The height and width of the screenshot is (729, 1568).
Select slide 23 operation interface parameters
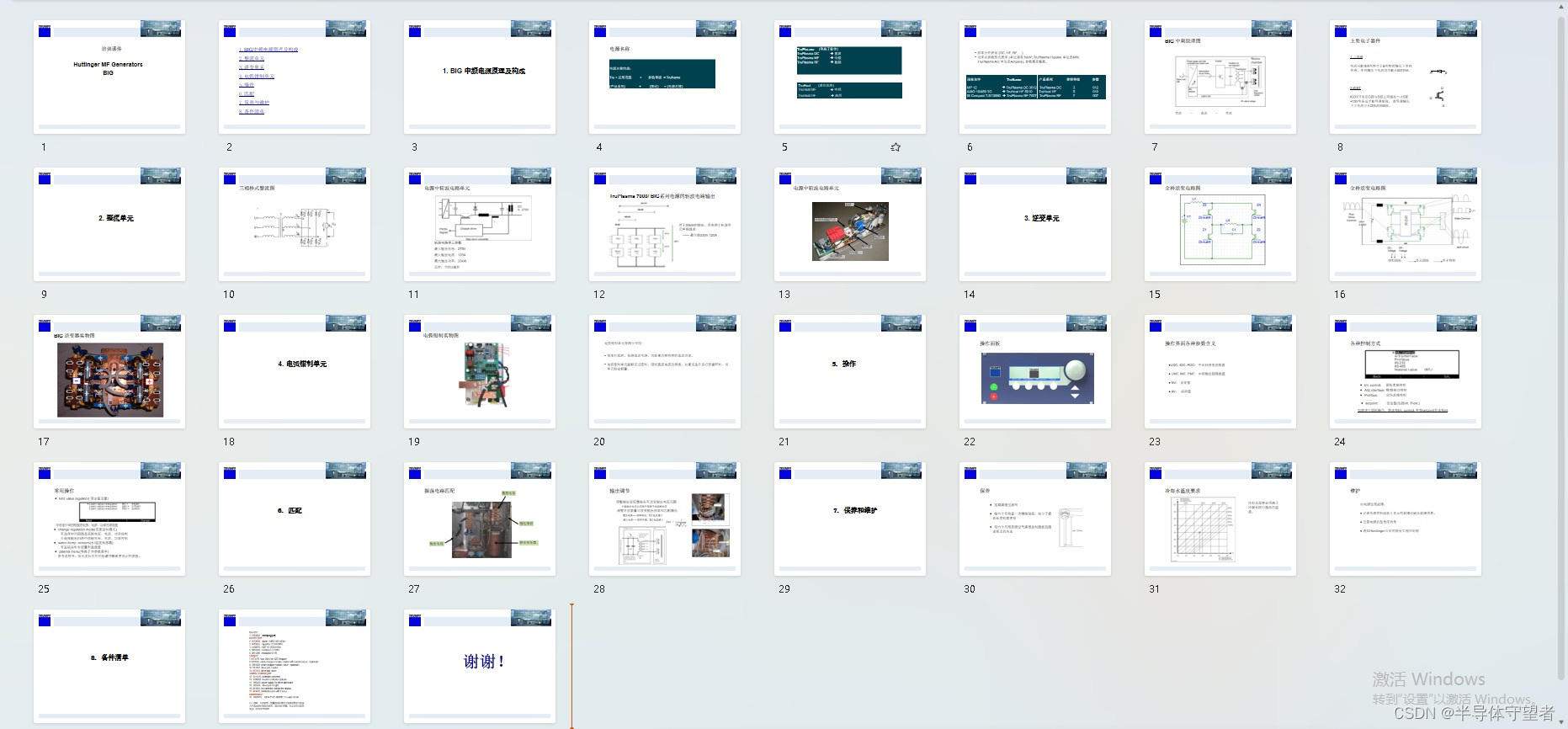click(x=1220, y=371)
